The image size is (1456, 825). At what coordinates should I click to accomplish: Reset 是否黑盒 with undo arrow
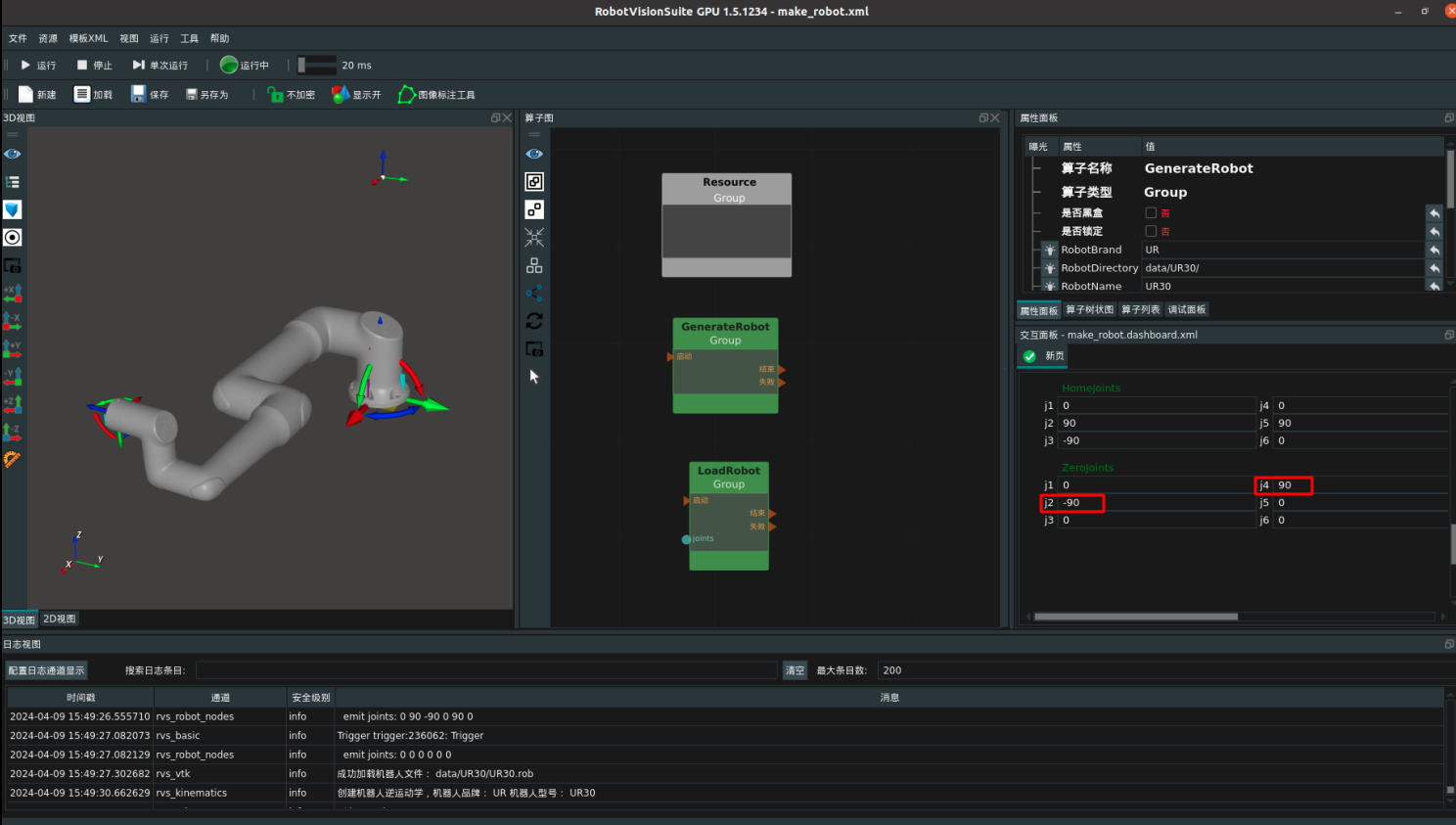[1434, 213]
